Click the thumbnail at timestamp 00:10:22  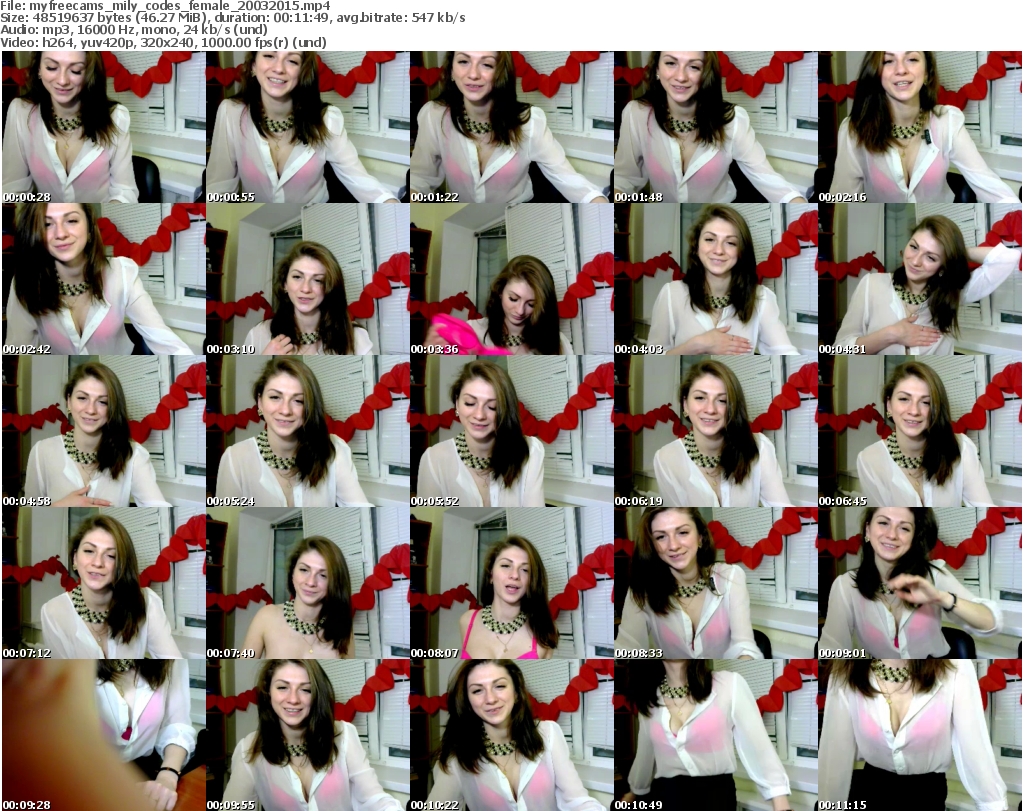click(x=511, y=735)
